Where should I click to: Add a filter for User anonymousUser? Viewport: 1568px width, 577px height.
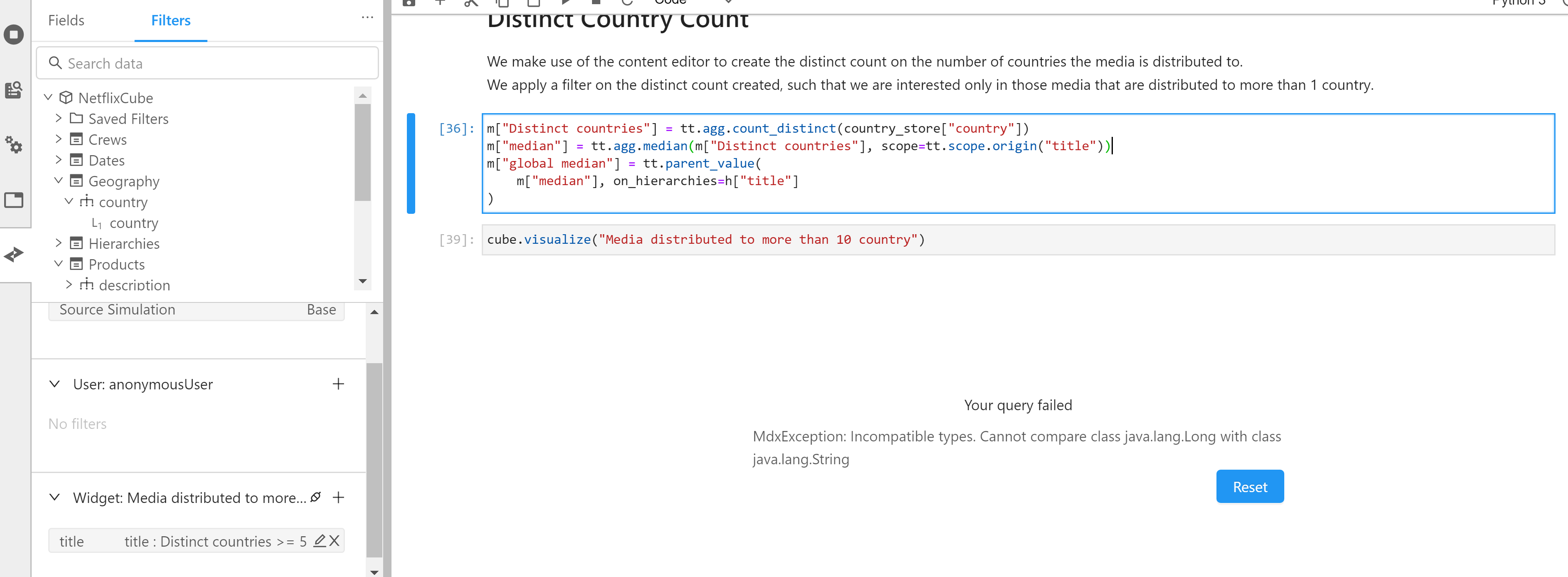pos(338,384)
